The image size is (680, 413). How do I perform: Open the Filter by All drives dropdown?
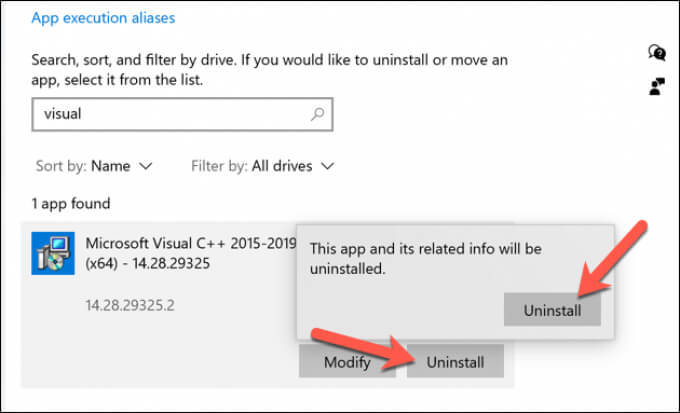[260, 165]
